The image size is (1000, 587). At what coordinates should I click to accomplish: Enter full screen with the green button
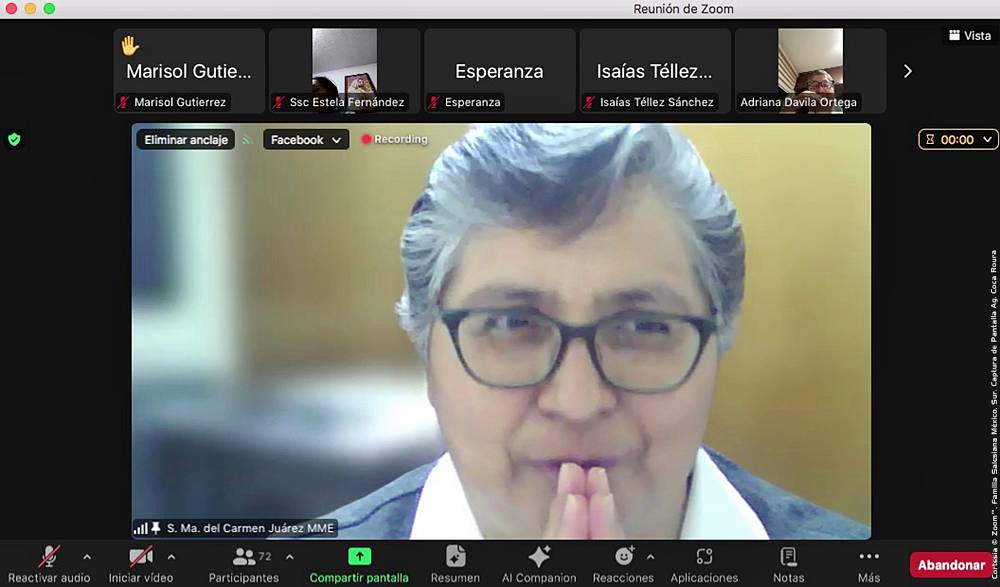[49, 8]
